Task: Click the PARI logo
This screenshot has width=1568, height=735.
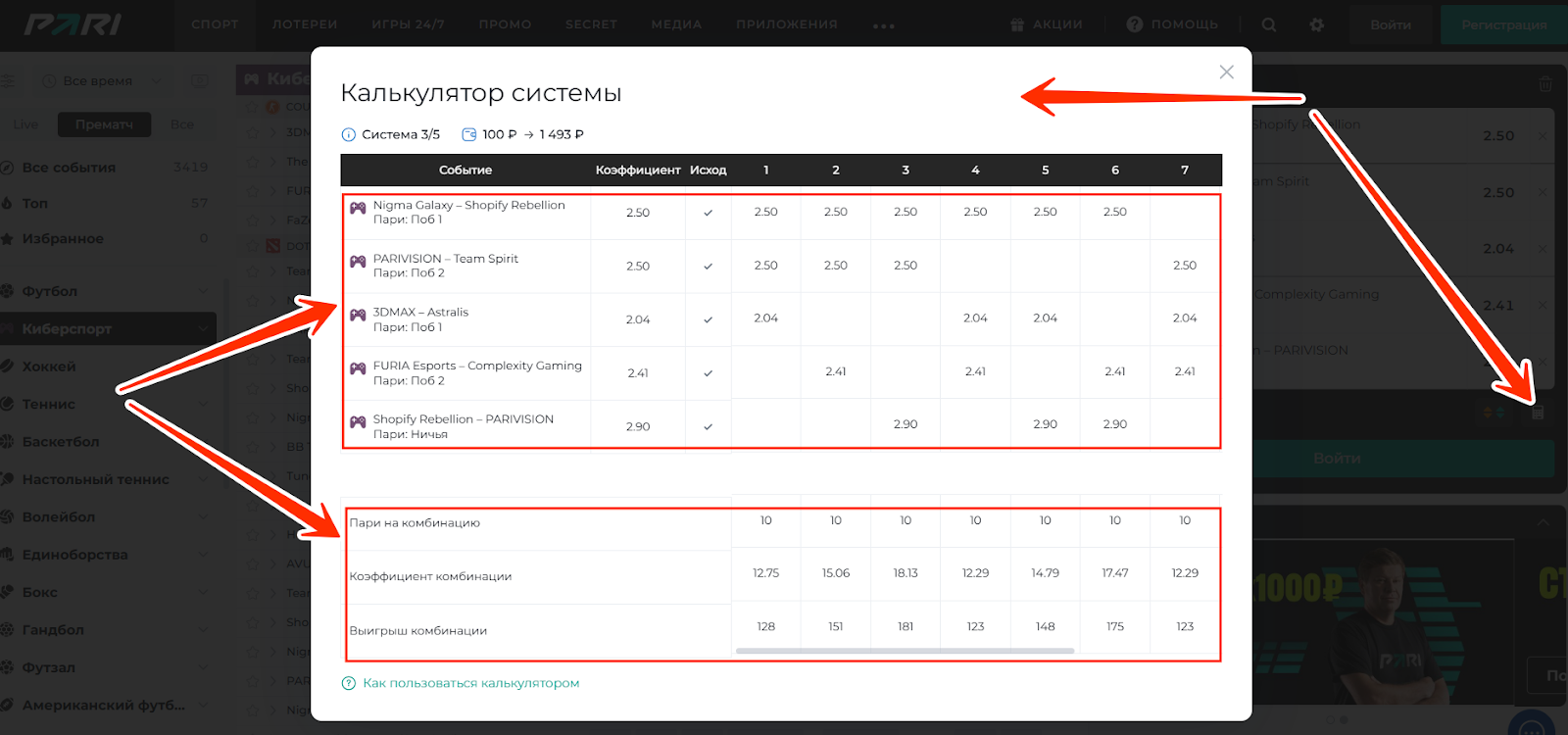Action: (73, 24)
